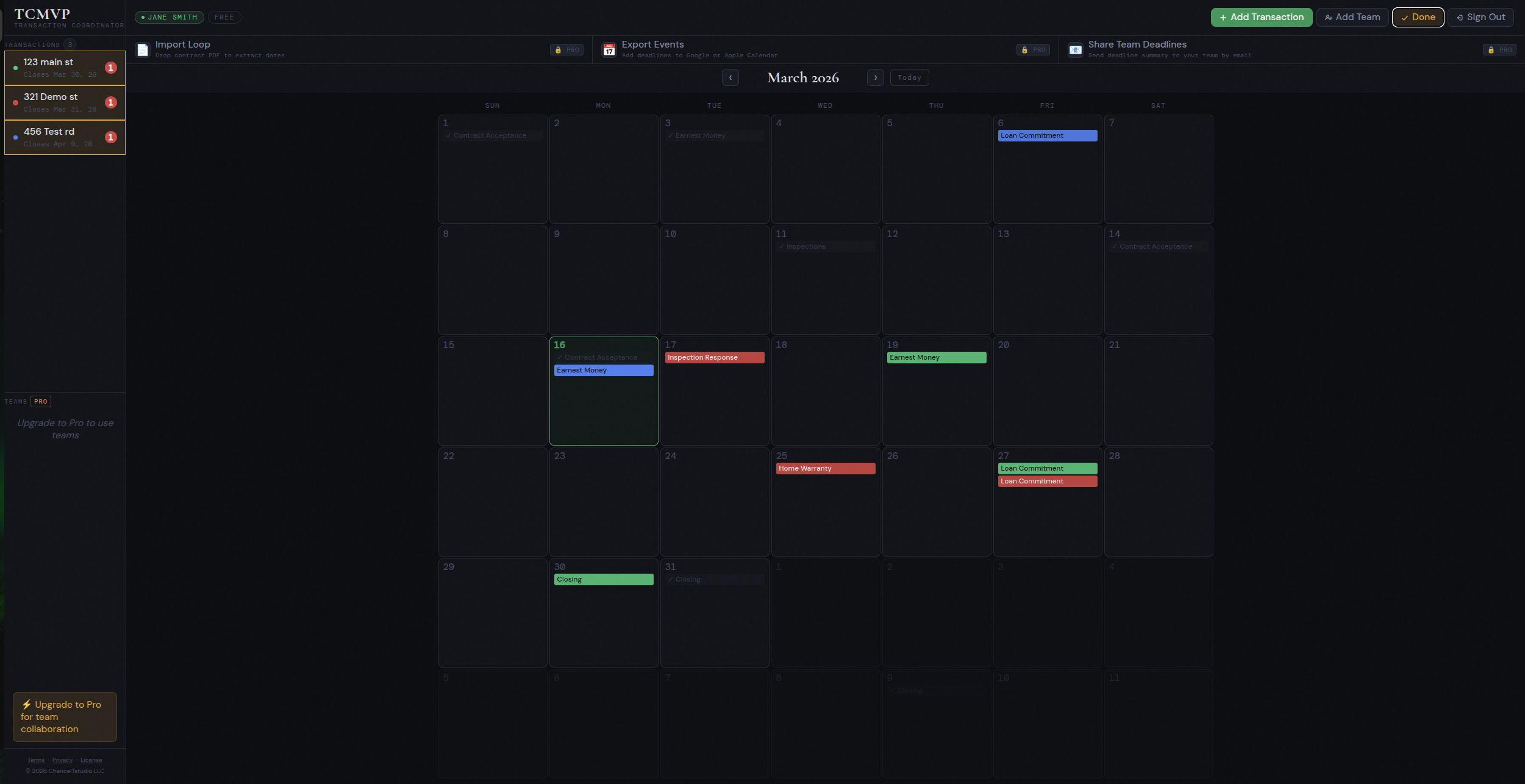Click the Add Team pen icon
1525x784 pixels.
[1328, 17]
